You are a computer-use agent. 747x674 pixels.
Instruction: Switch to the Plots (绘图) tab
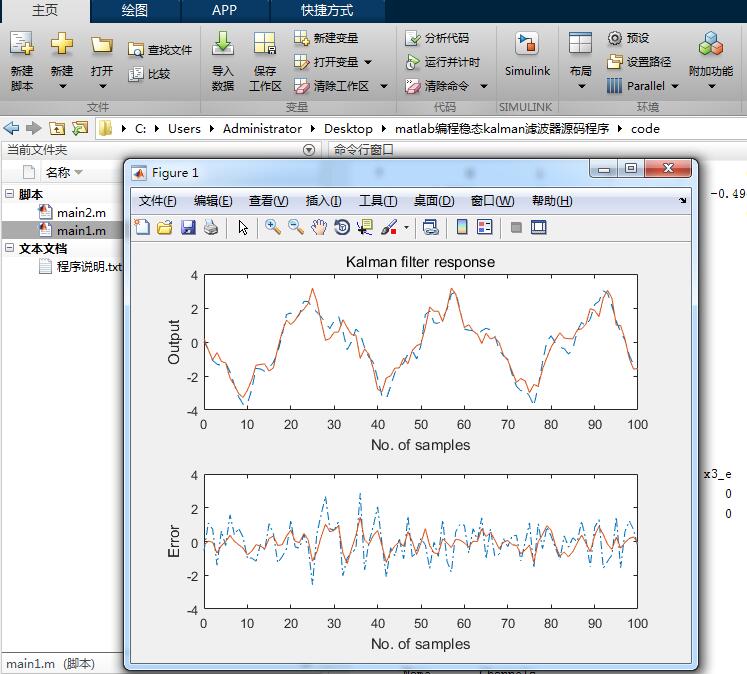(134, 10)
